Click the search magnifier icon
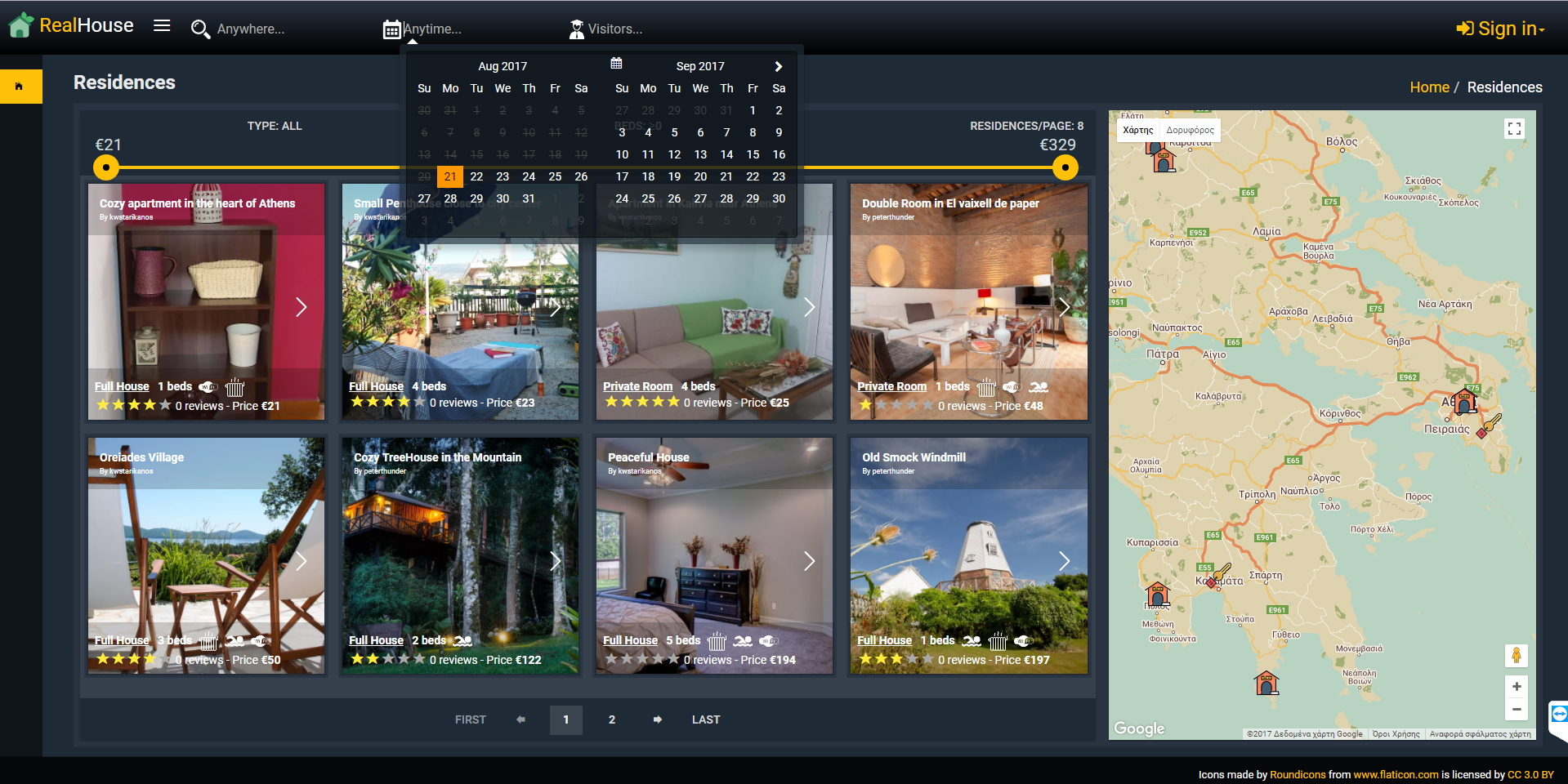Image resolution: width=1568 pixels, height=784 pixels. 200,29
